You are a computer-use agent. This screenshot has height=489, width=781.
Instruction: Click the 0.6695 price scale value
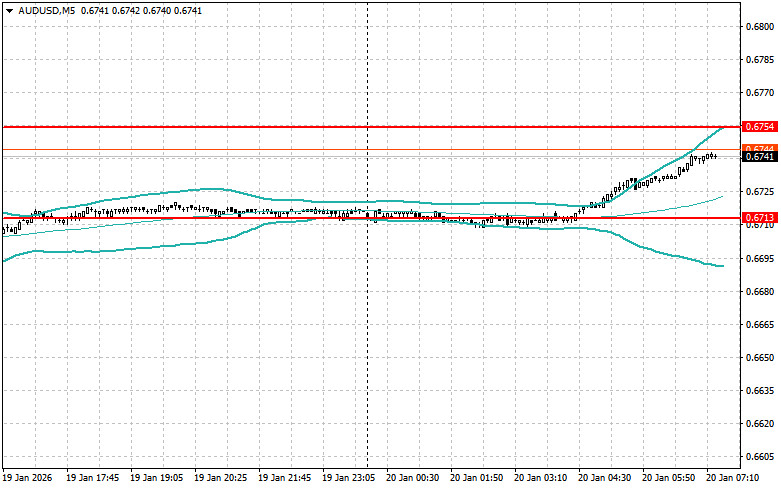point(760,258)
